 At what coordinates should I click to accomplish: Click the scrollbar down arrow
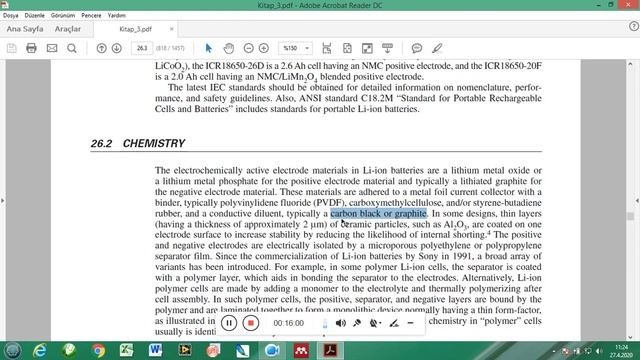[630, 337]
